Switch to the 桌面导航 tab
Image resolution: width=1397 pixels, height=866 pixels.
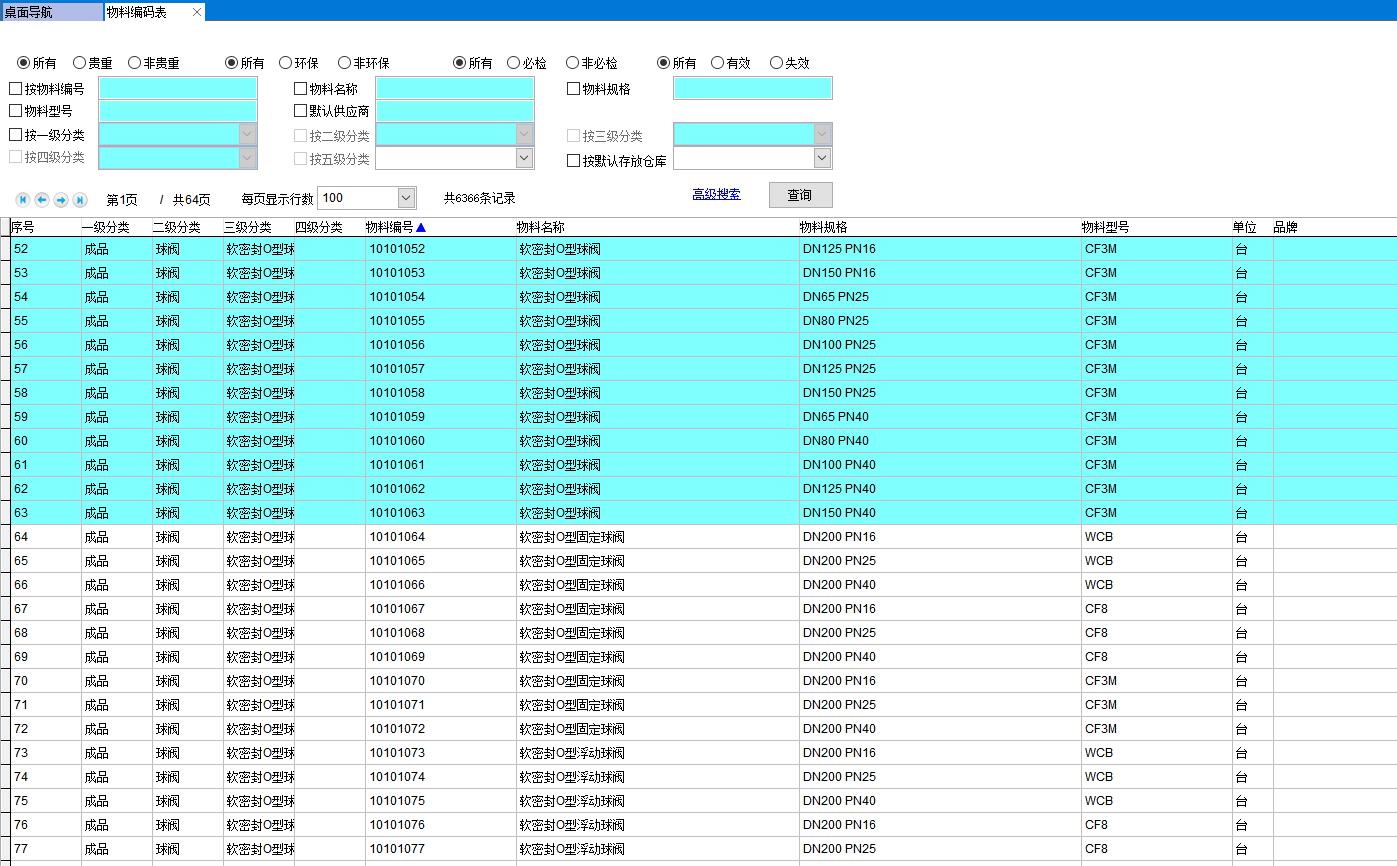(50, 12)
